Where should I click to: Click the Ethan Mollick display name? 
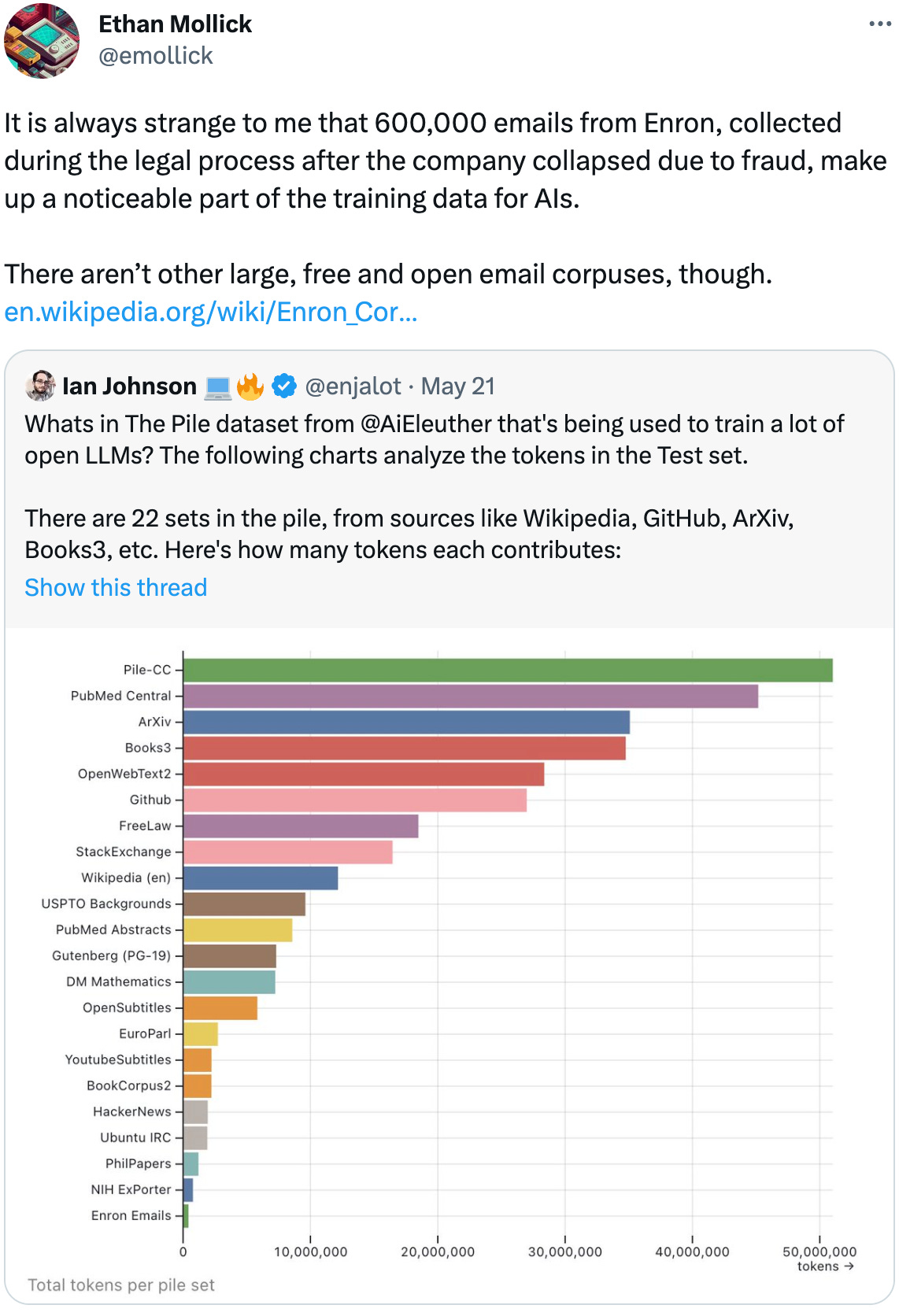(x=175, y=24)
